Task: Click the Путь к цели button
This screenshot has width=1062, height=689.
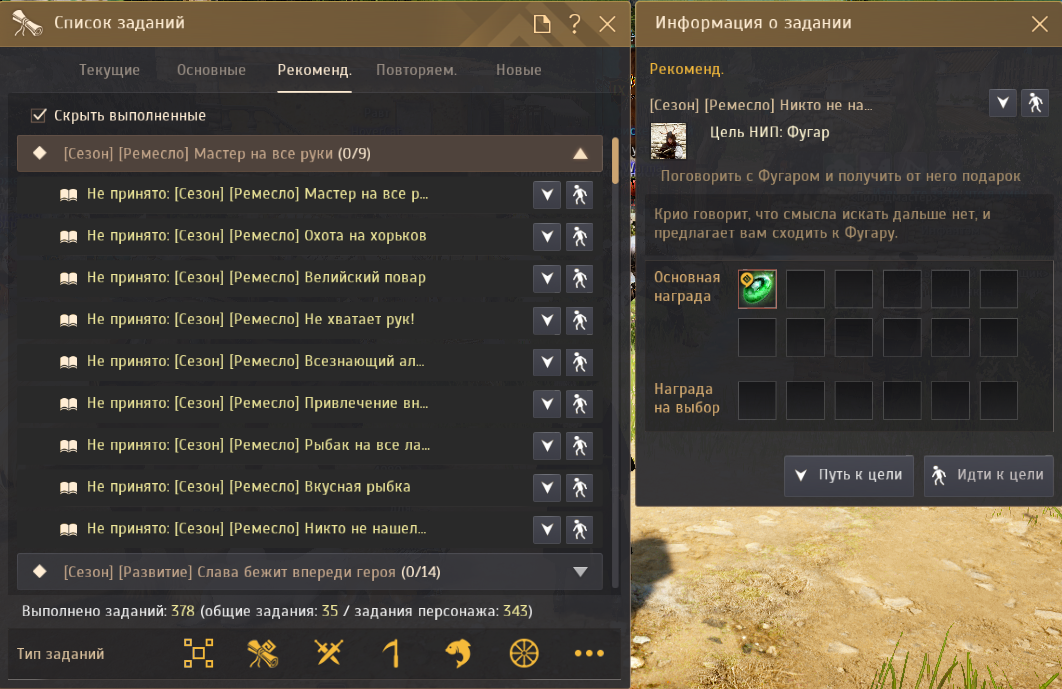Action: (x=849, y=476)
